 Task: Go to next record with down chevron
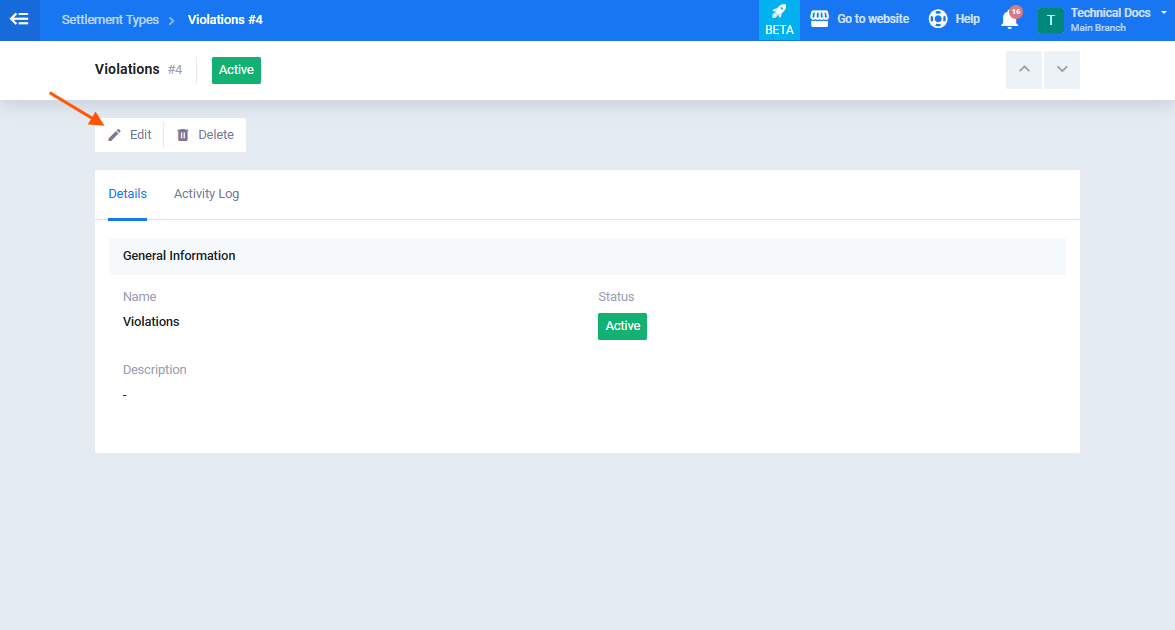click(x=1062, y=70)
